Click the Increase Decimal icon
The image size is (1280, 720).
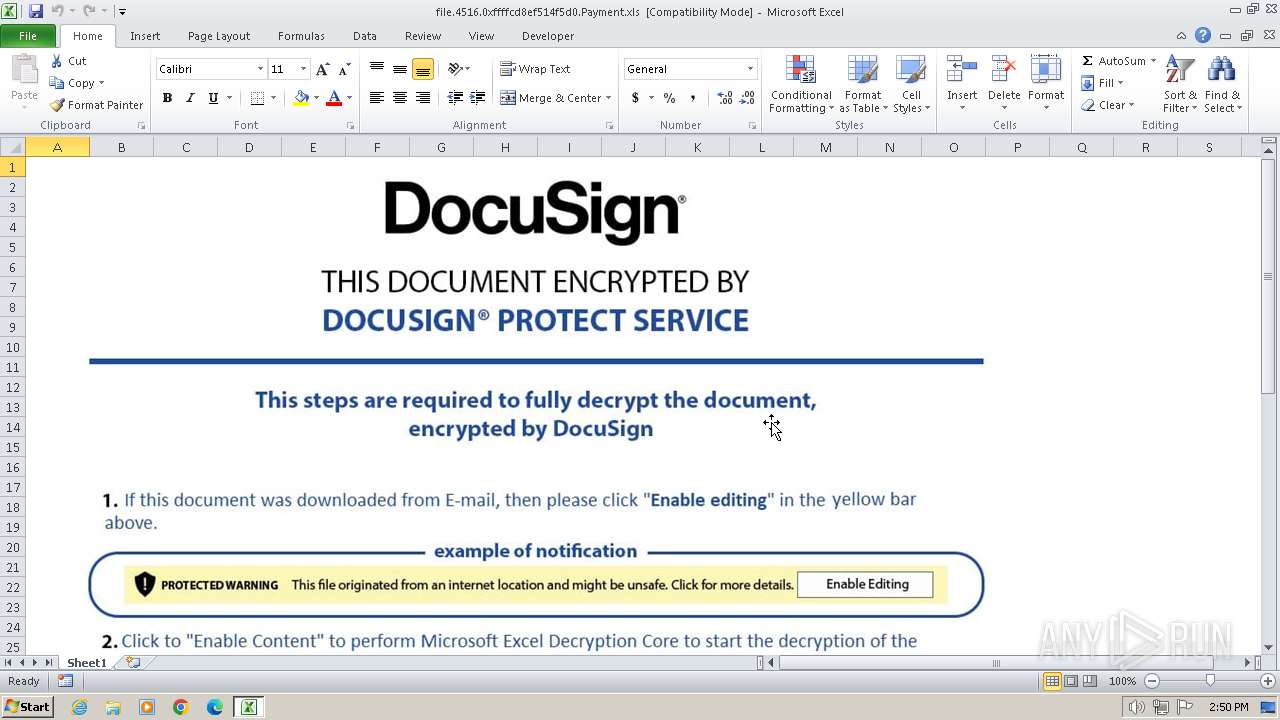724,98
